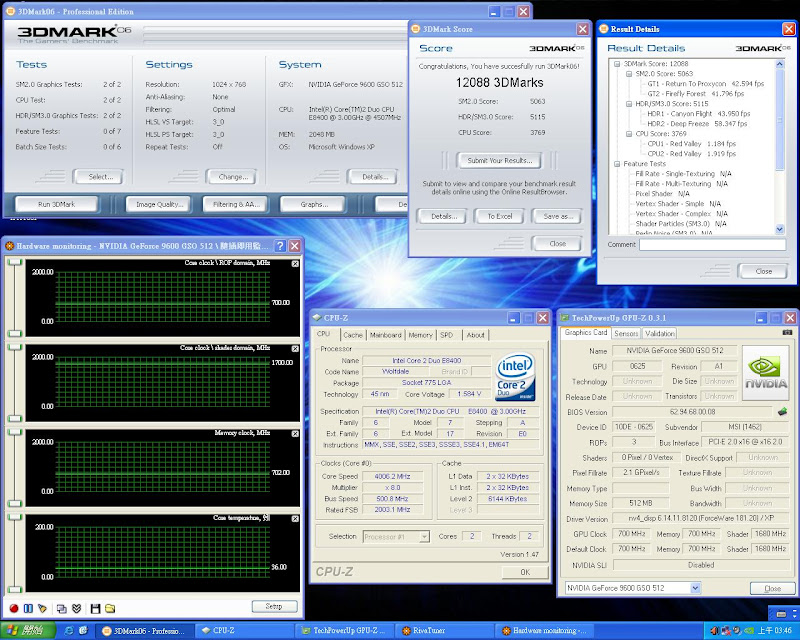Click the 3DMark Score window title icon
Viewport: 800px width, 640px height.
coord(416,29)
